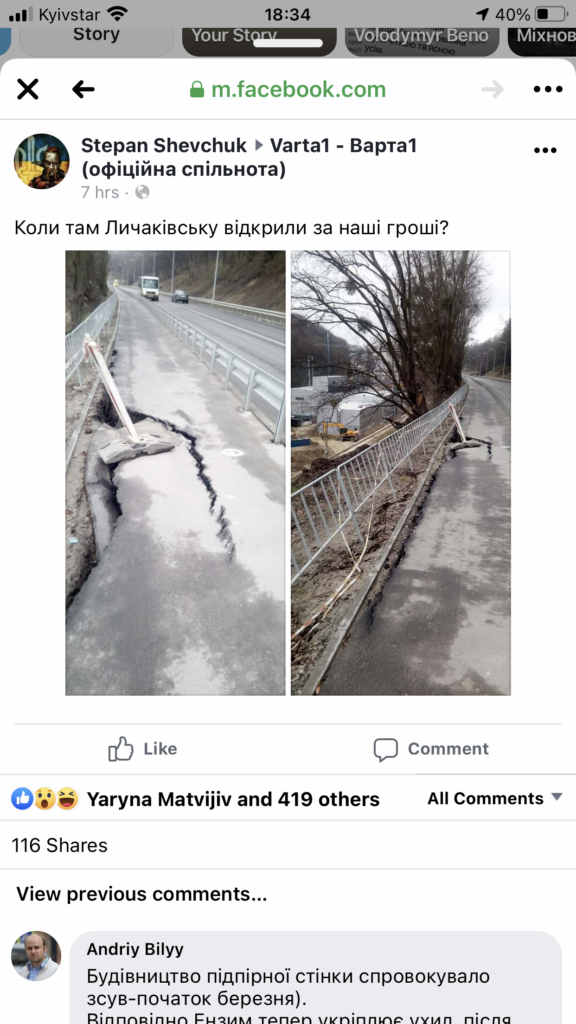Open the left photo of cracked sidewalk
The height and width of the screenshot is (1024, 576).
click(176, 473)
